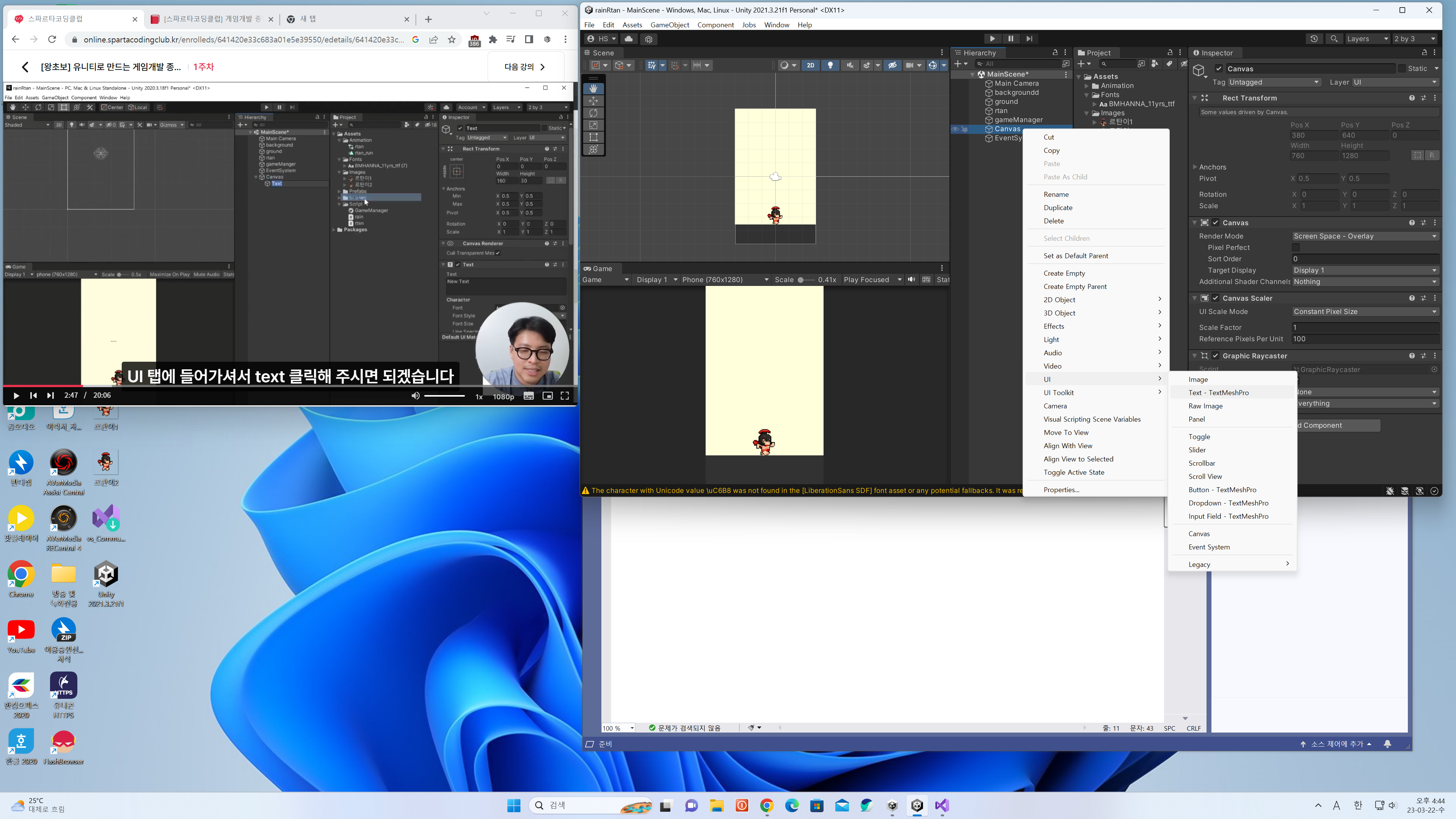Open Chrome extensions puzzle icon
This screenshot has height=819, width=1456.
[x=493, y=39]
